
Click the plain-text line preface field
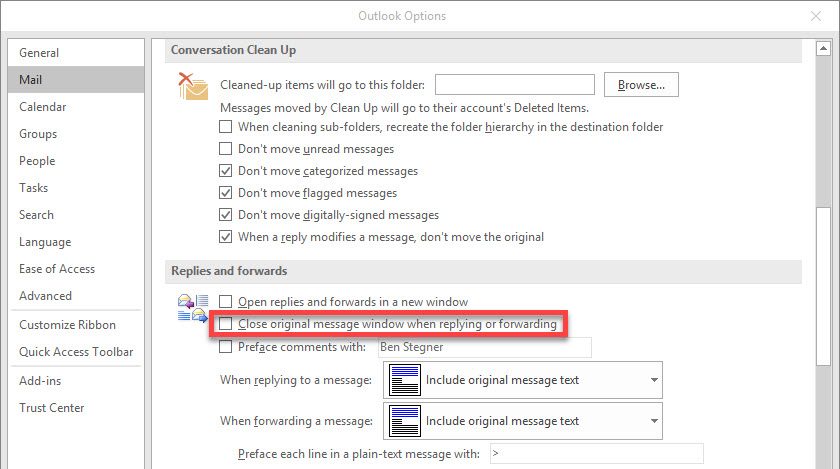click(x=596, y=453)
